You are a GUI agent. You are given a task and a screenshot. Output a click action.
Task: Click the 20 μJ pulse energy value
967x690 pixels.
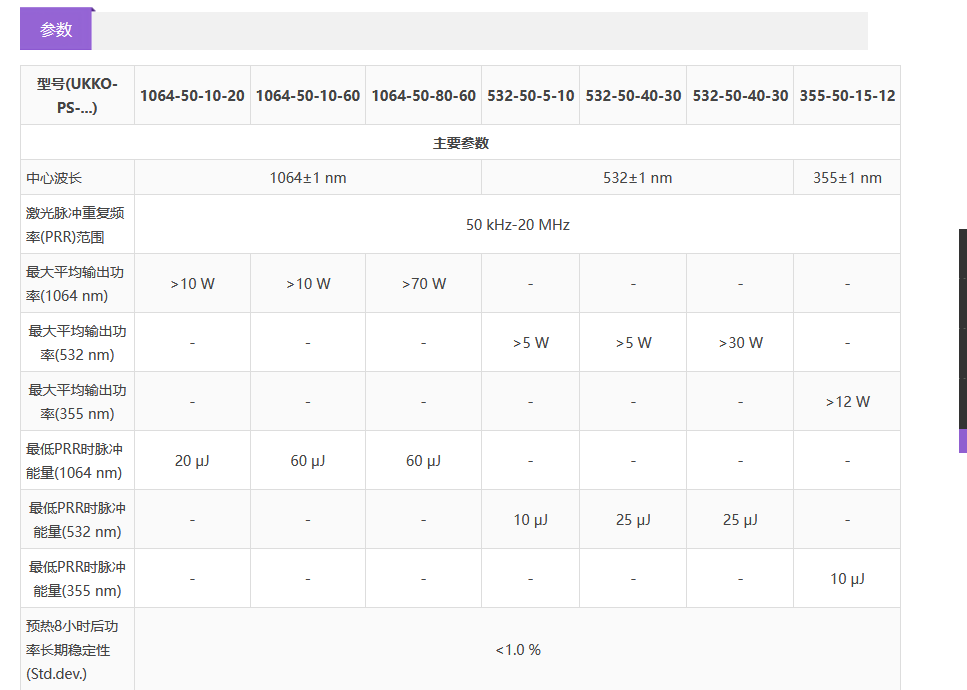click(x=192, y=461)
